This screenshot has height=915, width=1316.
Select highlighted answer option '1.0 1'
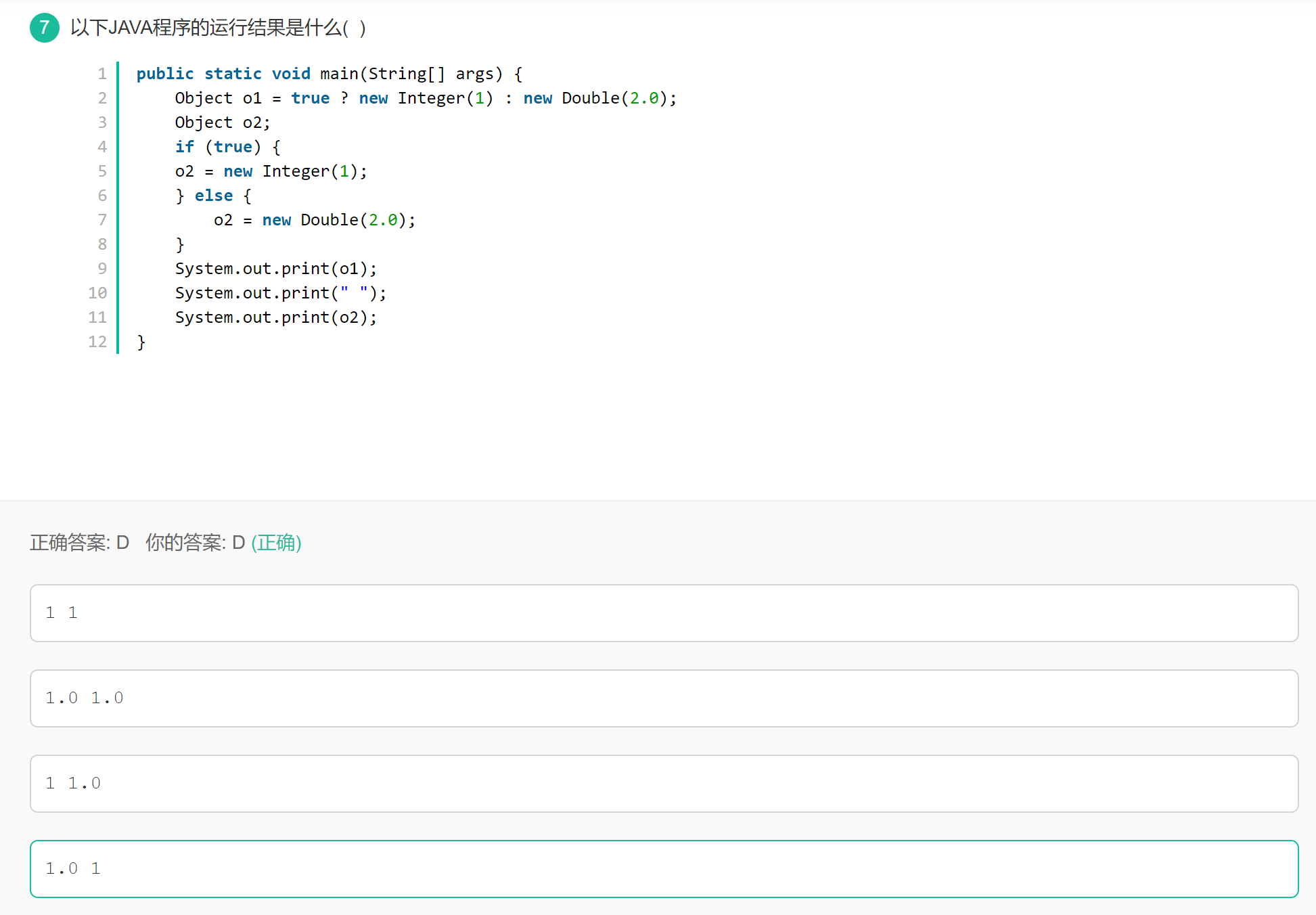664,869
